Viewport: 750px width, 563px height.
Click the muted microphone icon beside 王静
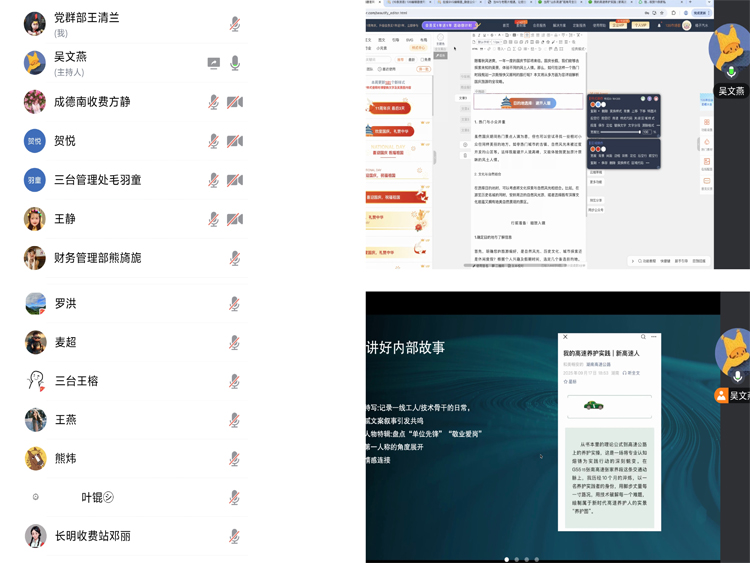click(214, 219)
